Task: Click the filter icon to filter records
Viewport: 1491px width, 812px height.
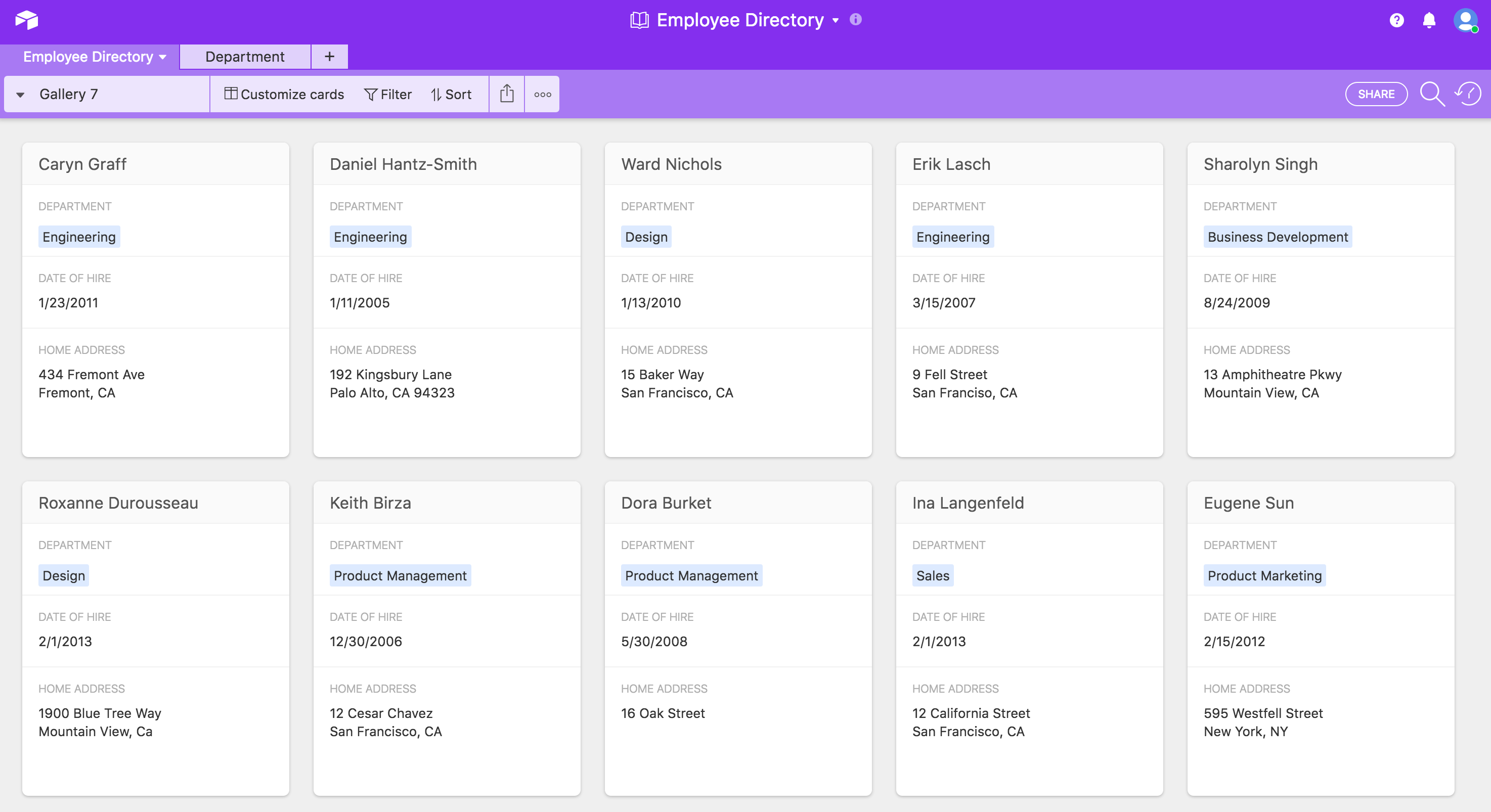Action: (387, 94)
